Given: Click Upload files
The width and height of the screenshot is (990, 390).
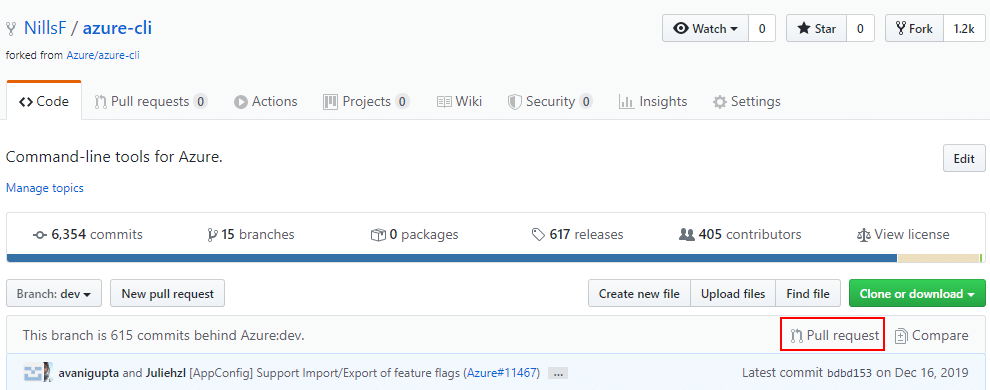Looking at the screenshot, I should coord(733,293).
